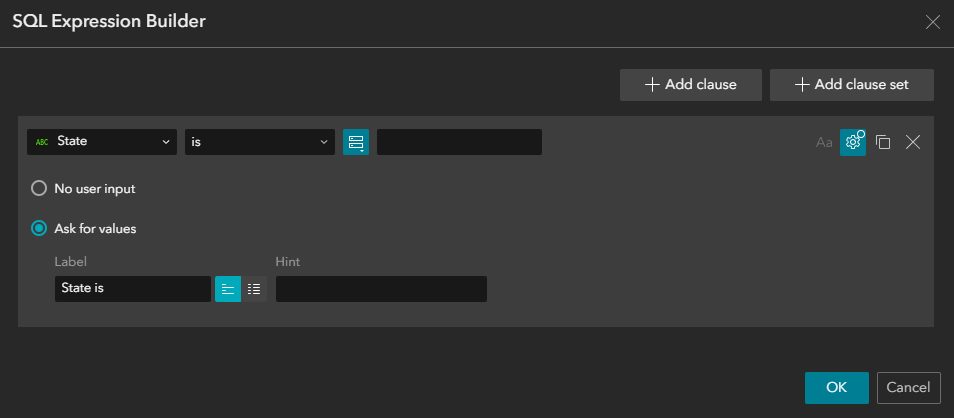
Task: Click the source type selector icon
Action: coord(356,142)
